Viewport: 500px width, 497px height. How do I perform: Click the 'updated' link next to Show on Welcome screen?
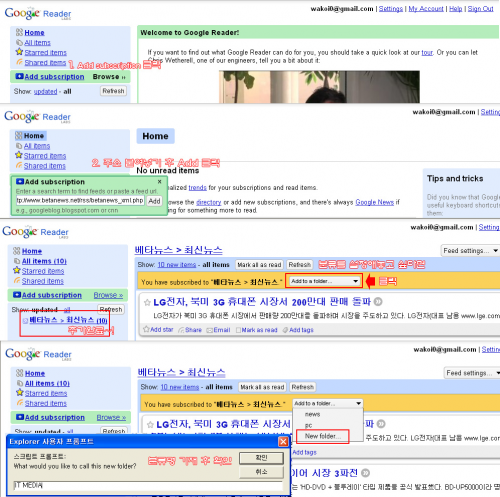click(45, 91)
